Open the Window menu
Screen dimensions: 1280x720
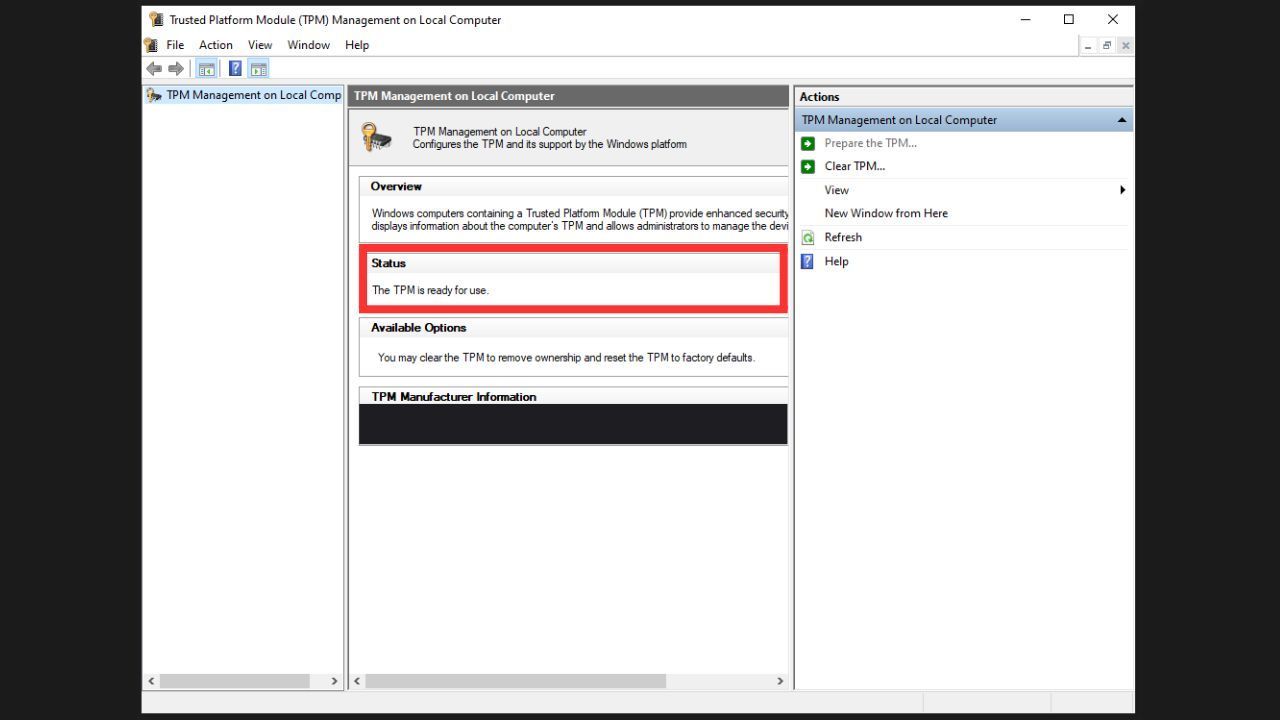[x=308, y=45]
